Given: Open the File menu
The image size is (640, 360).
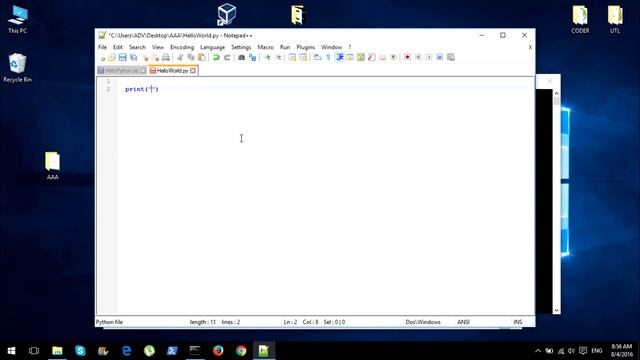Looking at the screenshot, I should pos(102,47).
